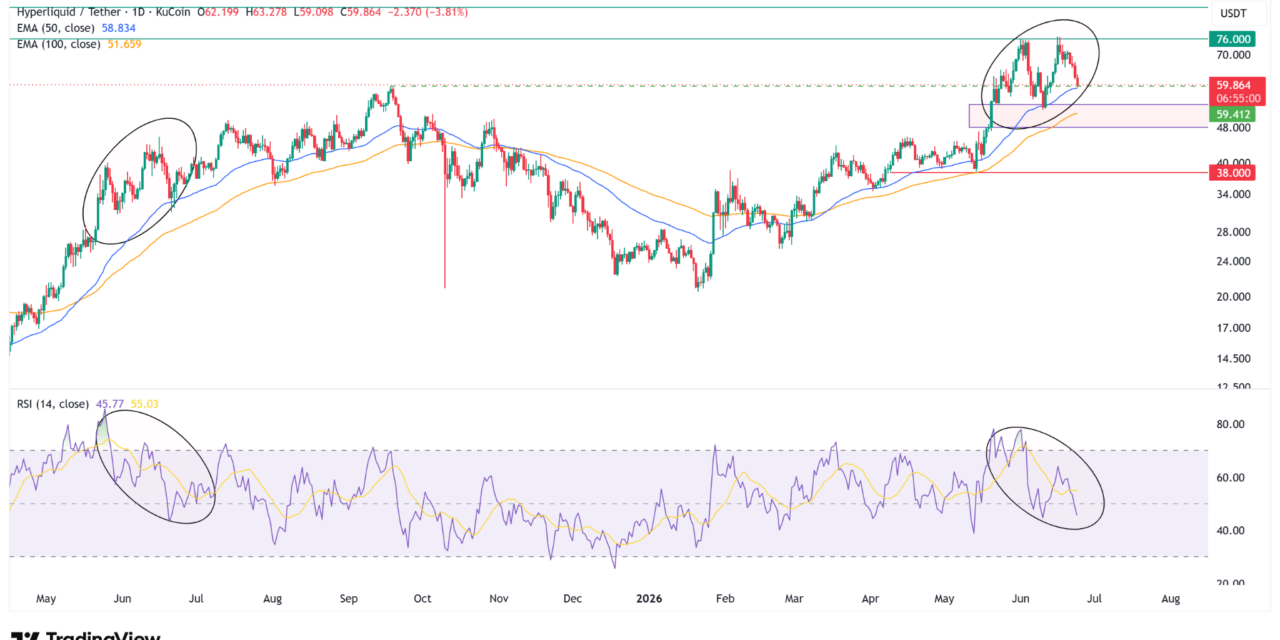The width and height of the screenshot is (1280, 640).
Task: Click the 40.00 RSI axis tick
Action: [x=1230, y=531]
